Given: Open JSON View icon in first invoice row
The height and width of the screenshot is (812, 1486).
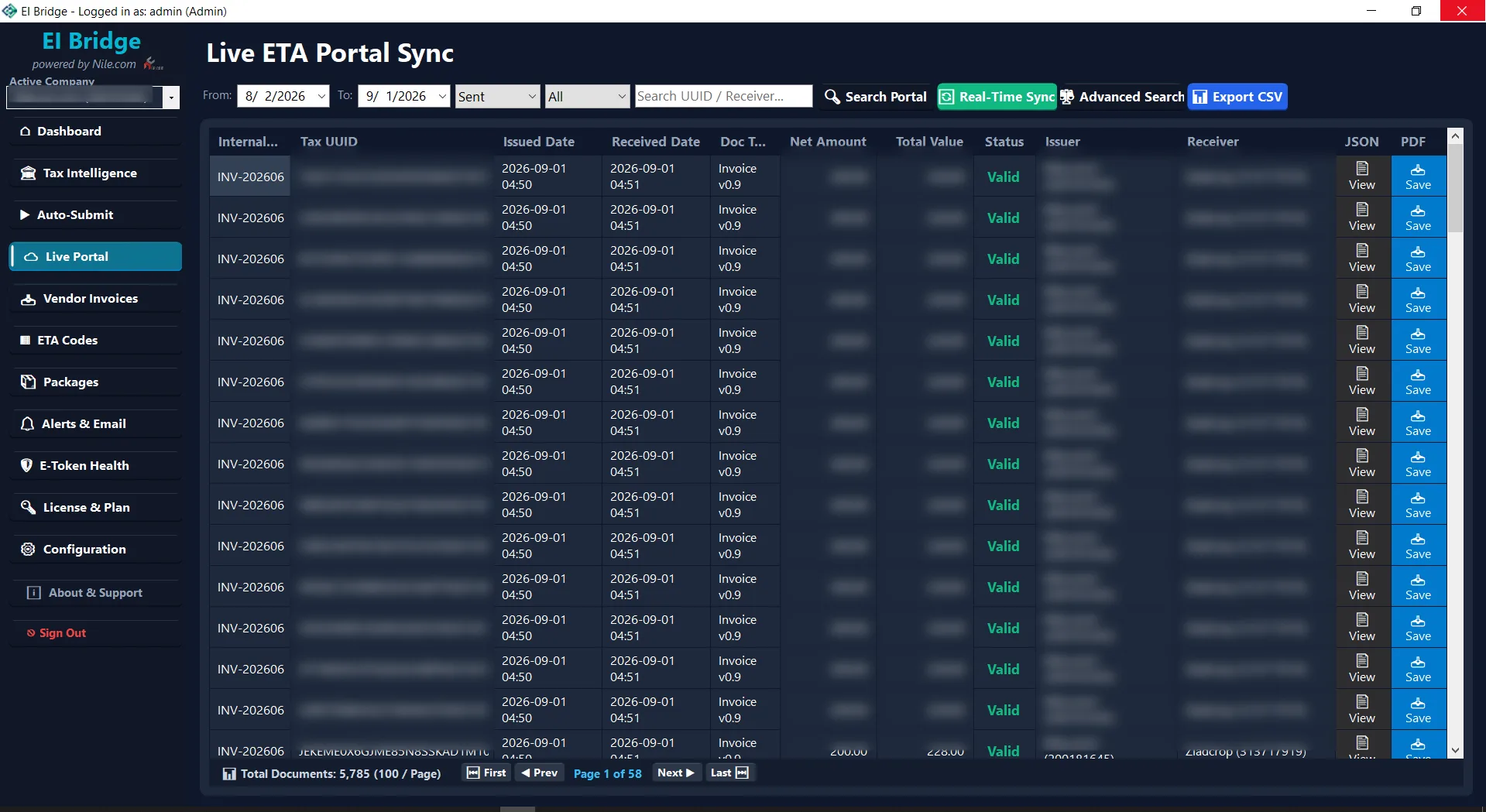Looking at the screenshot, I should [x=1362, y=176].
